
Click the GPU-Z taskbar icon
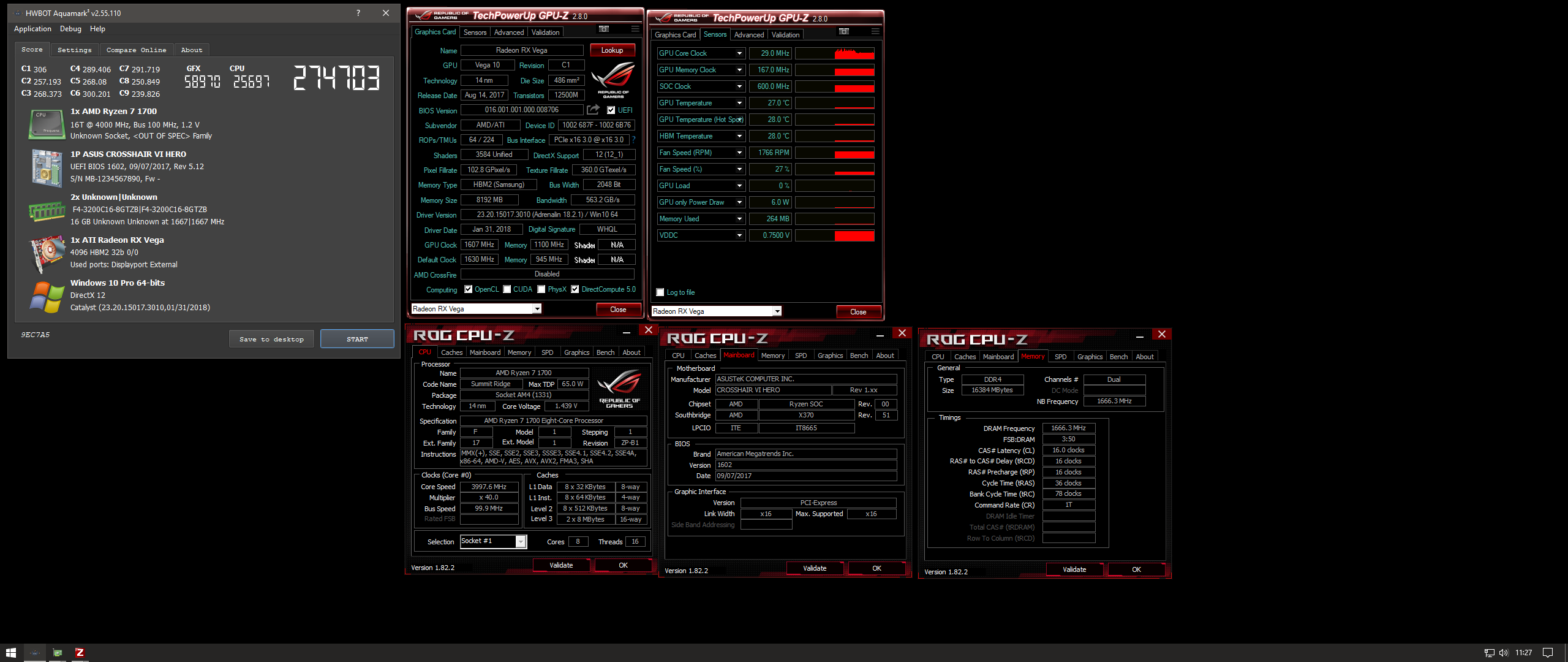point(58,653)
